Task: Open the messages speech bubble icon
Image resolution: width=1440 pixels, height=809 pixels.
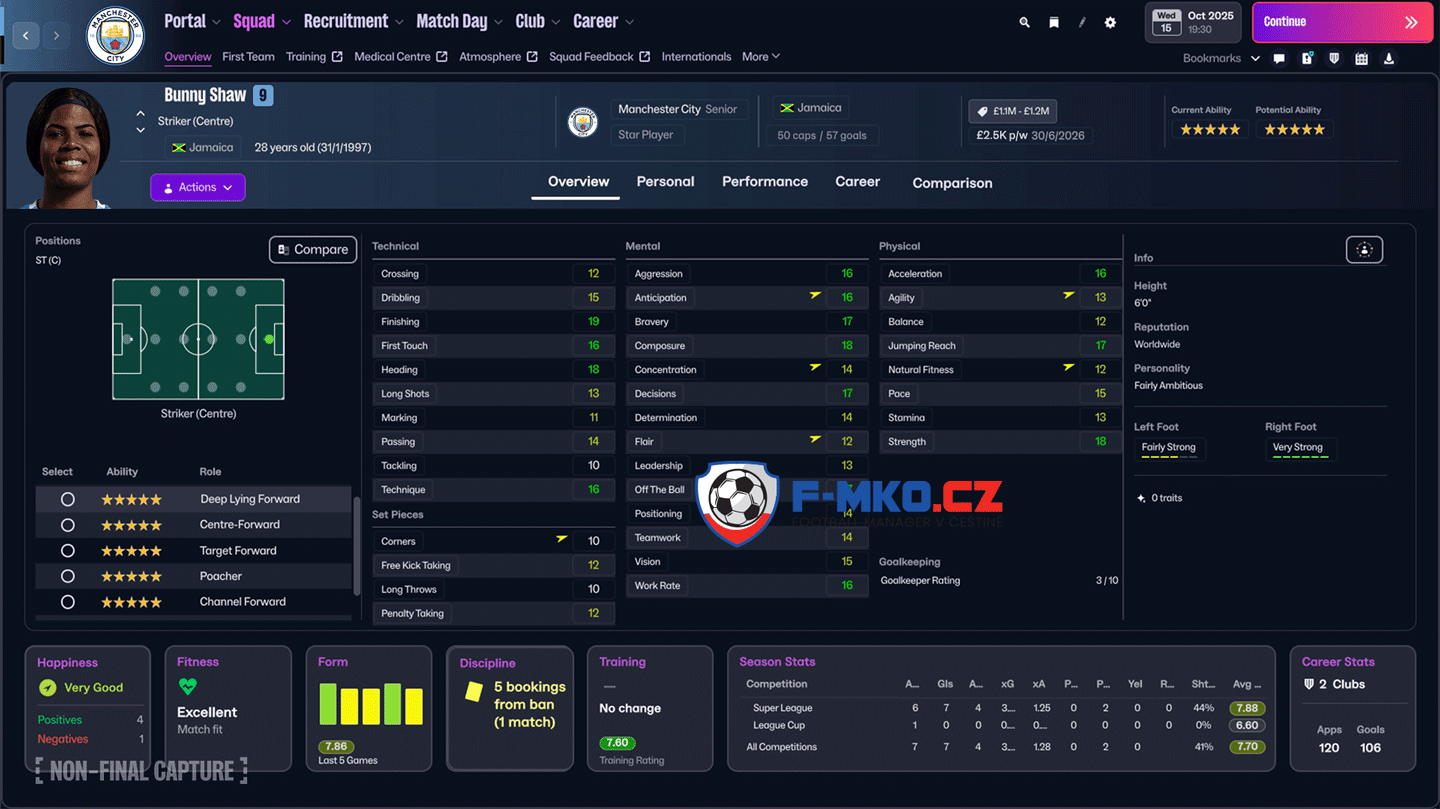Action: [x=1279, y=59]
